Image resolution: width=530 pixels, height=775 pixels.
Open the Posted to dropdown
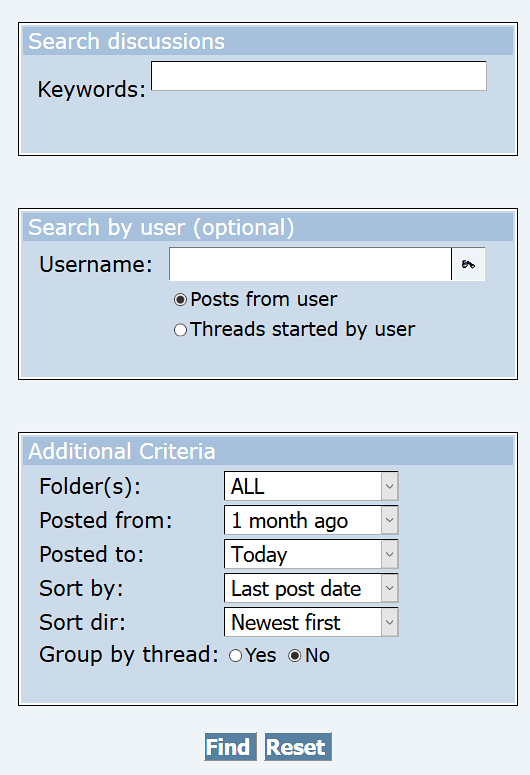click(x=311, y=555)
